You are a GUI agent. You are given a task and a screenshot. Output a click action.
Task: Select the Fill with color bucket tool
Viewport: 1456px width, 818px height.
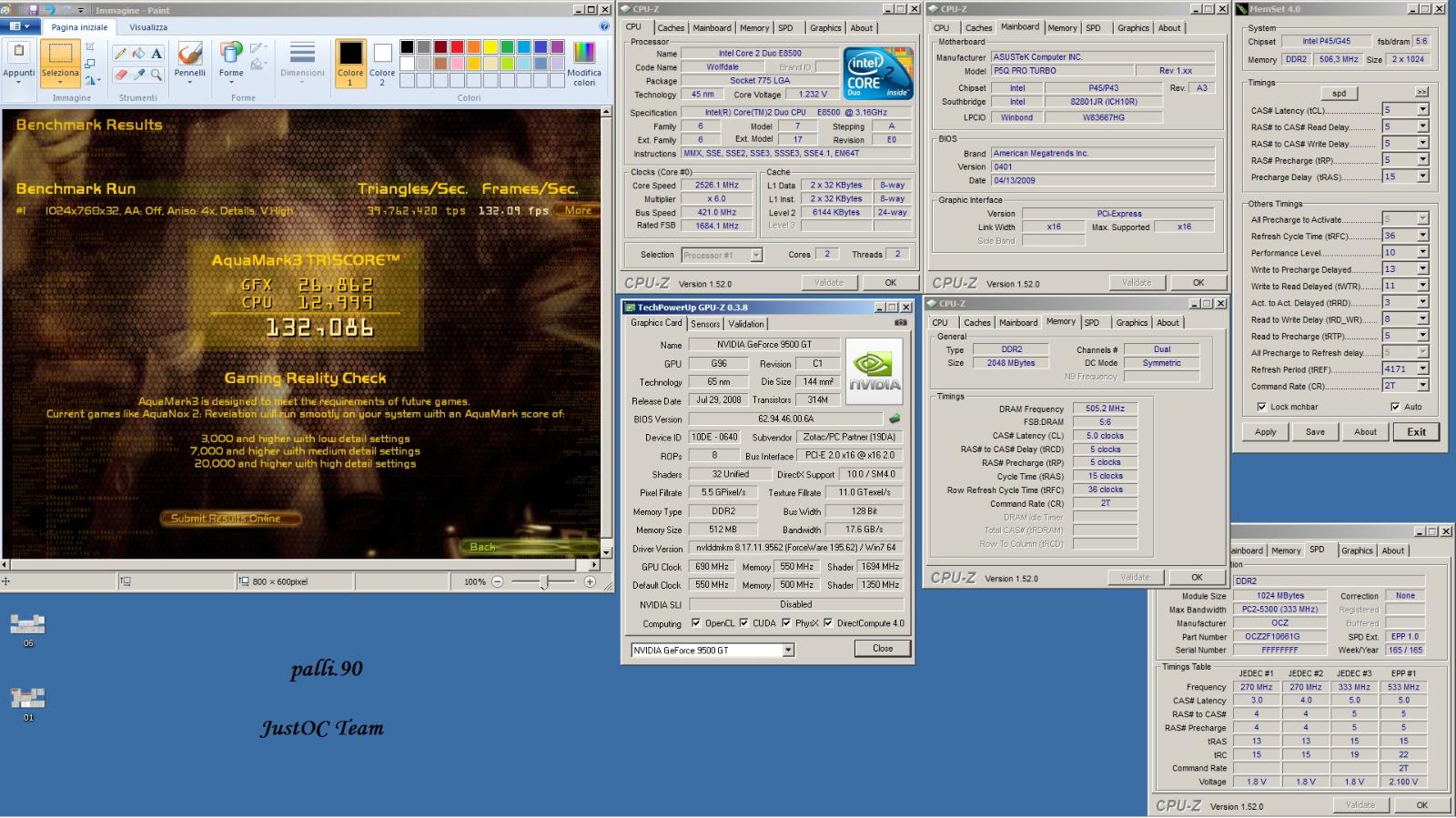pyautogui.click(x=138, y=54)
